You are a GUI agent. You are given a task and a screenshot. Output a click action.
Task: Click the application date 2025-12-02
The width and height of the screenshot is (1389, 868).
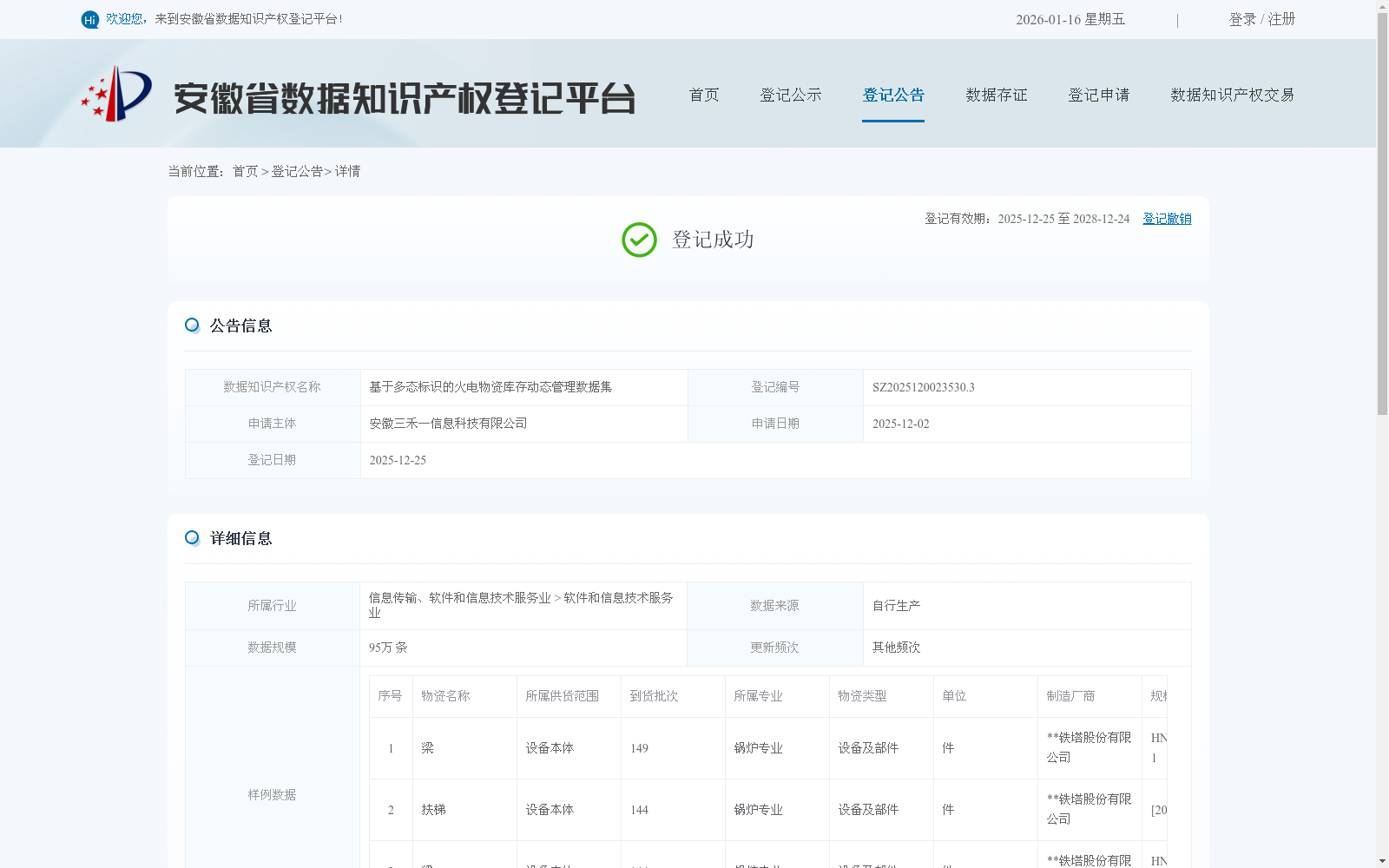900,424
